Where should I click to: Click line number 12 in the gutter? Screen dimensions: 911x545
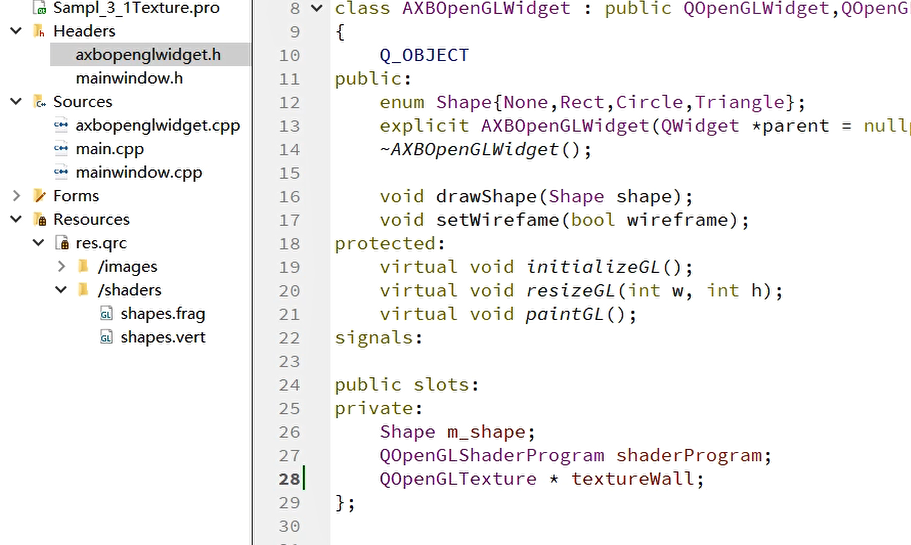(x=289, y=103)
